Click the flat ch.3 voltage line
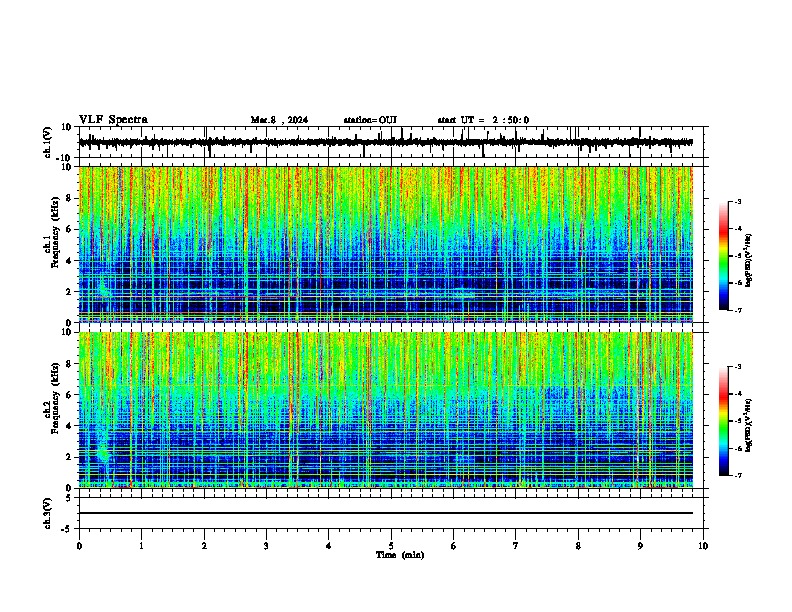 [x=386, y=513]
